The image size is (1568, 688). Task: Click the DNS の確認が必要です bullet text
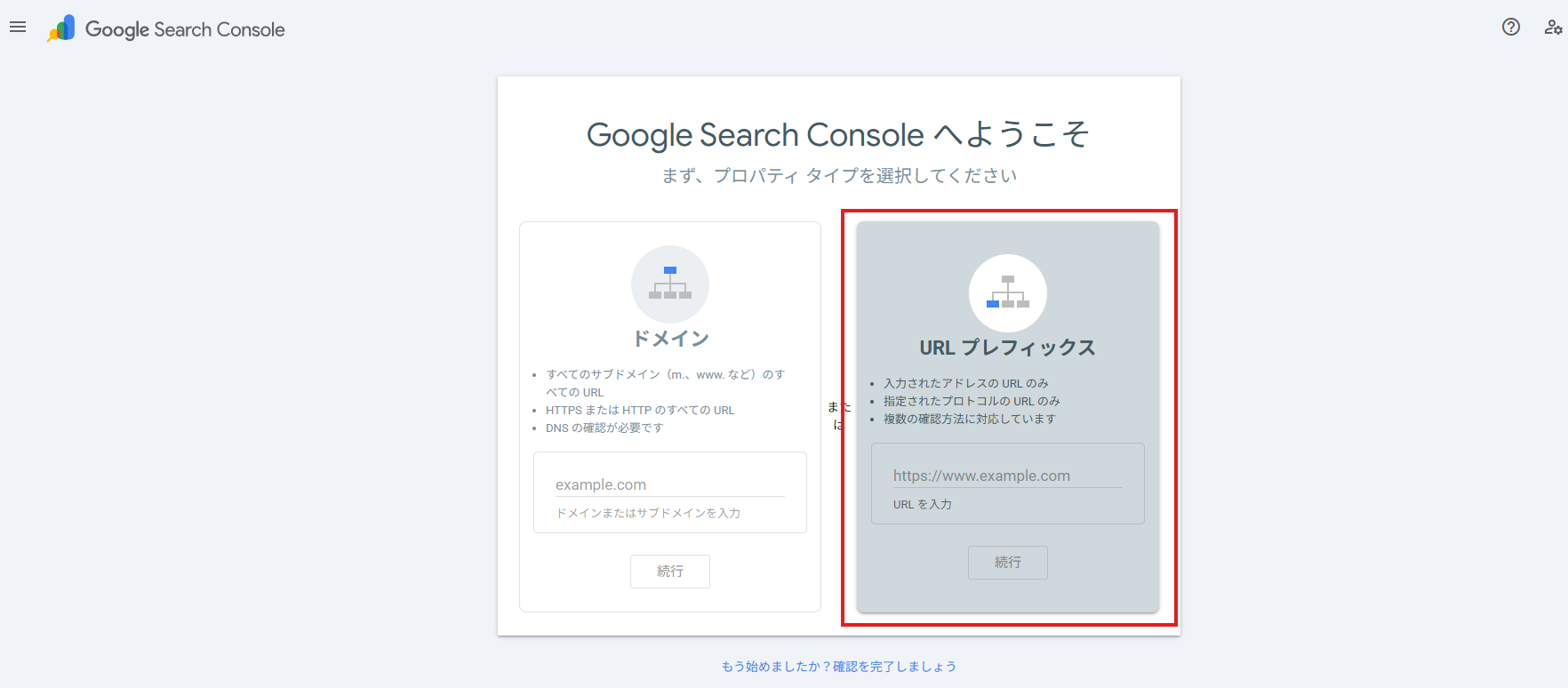[604, 428]
